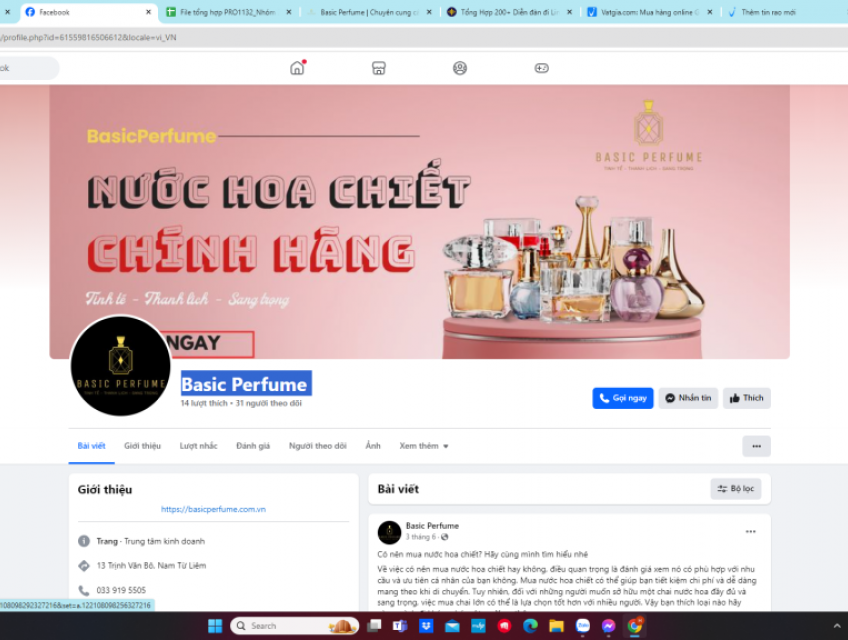
Task: Toggle the Nhắn tin message button
Action: point(688,398)
